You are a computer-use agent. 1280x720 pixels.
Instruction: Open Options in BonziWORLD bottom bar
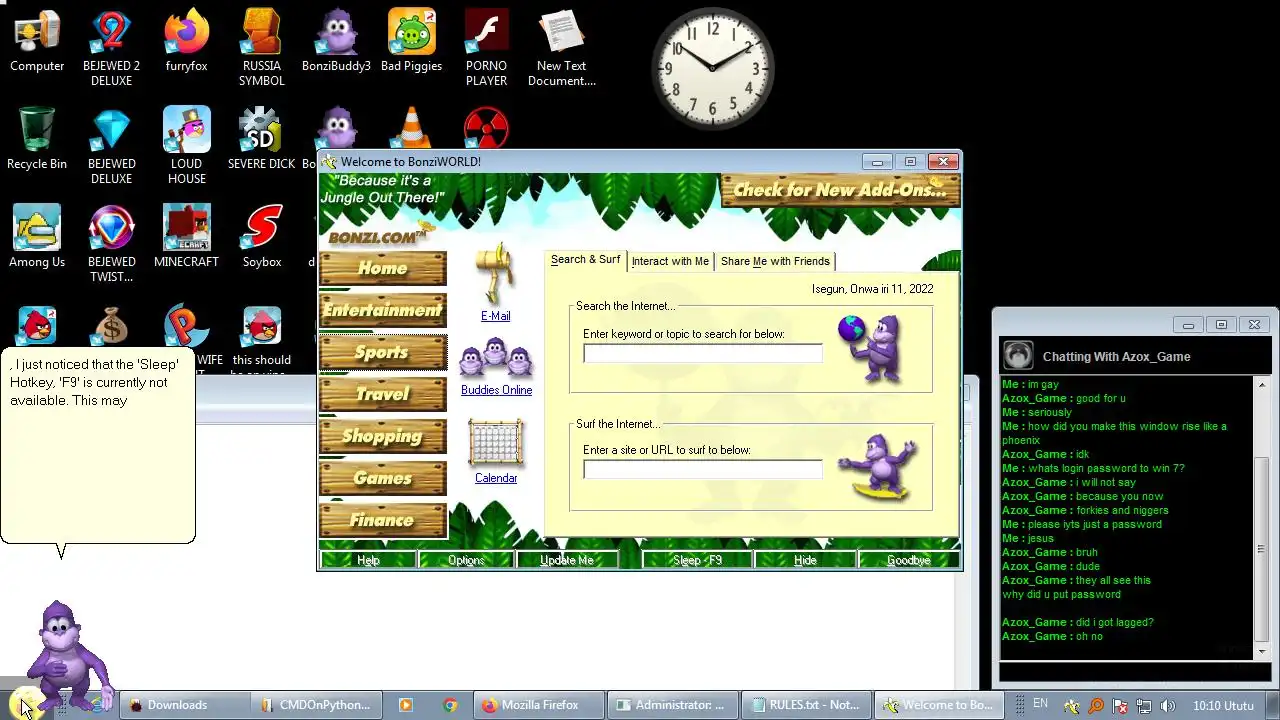coord(466,560)
